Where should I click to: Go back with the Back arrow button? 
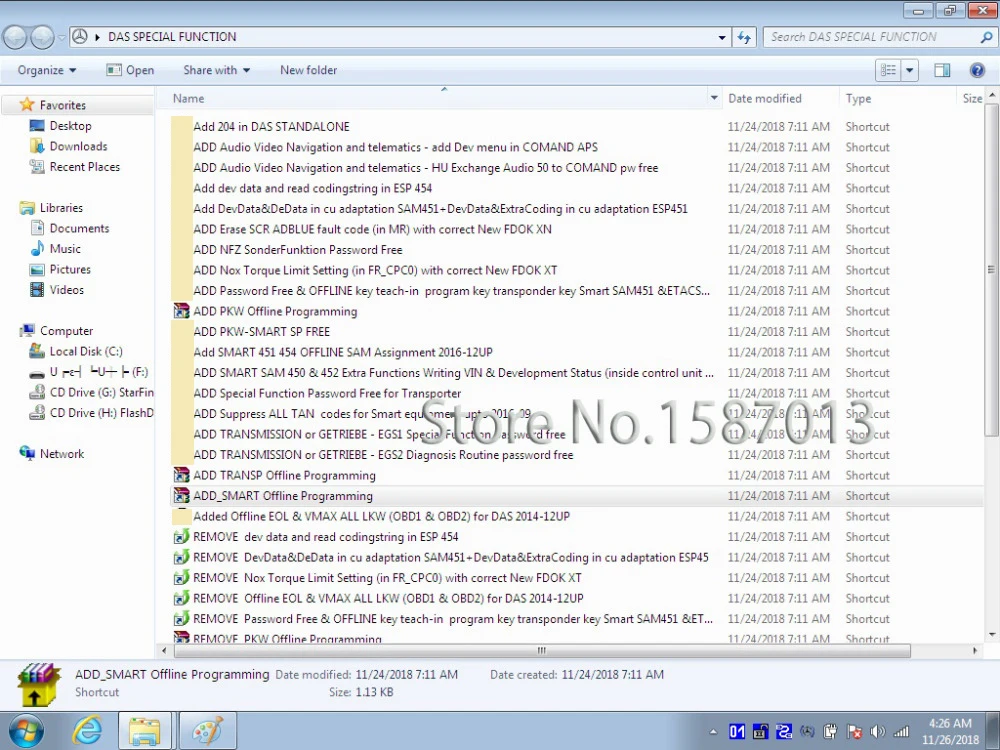tap(15, 37)
